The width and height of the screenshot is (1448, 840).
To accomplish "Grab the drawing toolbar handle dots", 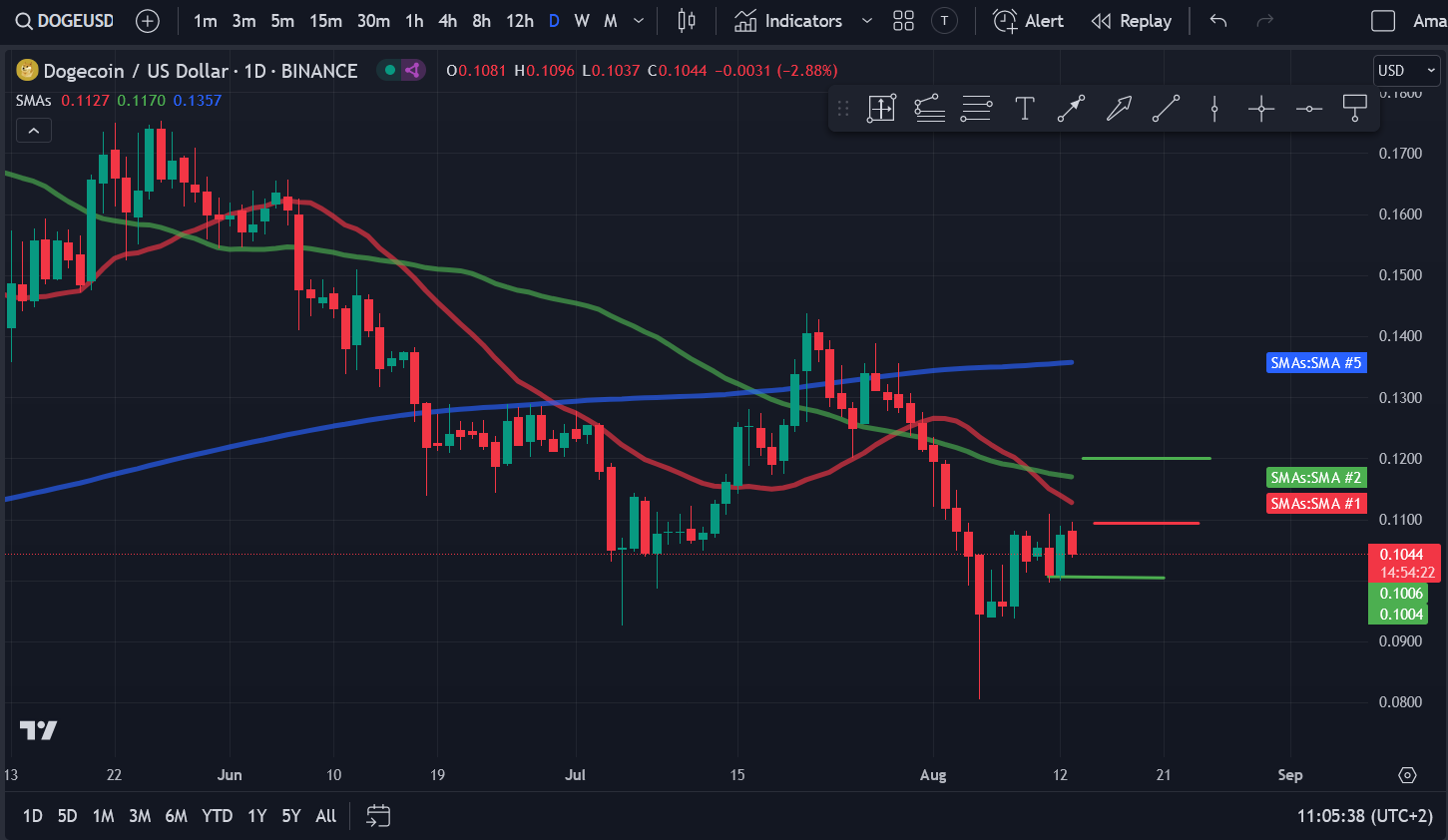I will pyautogui.click(x=843, y=108).
